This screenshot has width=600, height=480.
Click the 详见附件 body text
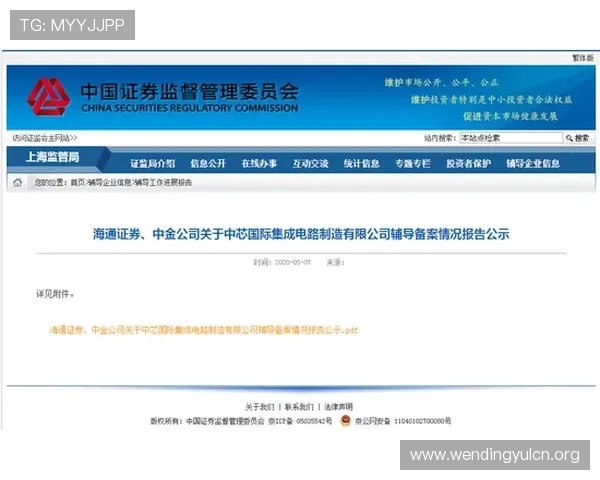55,294
